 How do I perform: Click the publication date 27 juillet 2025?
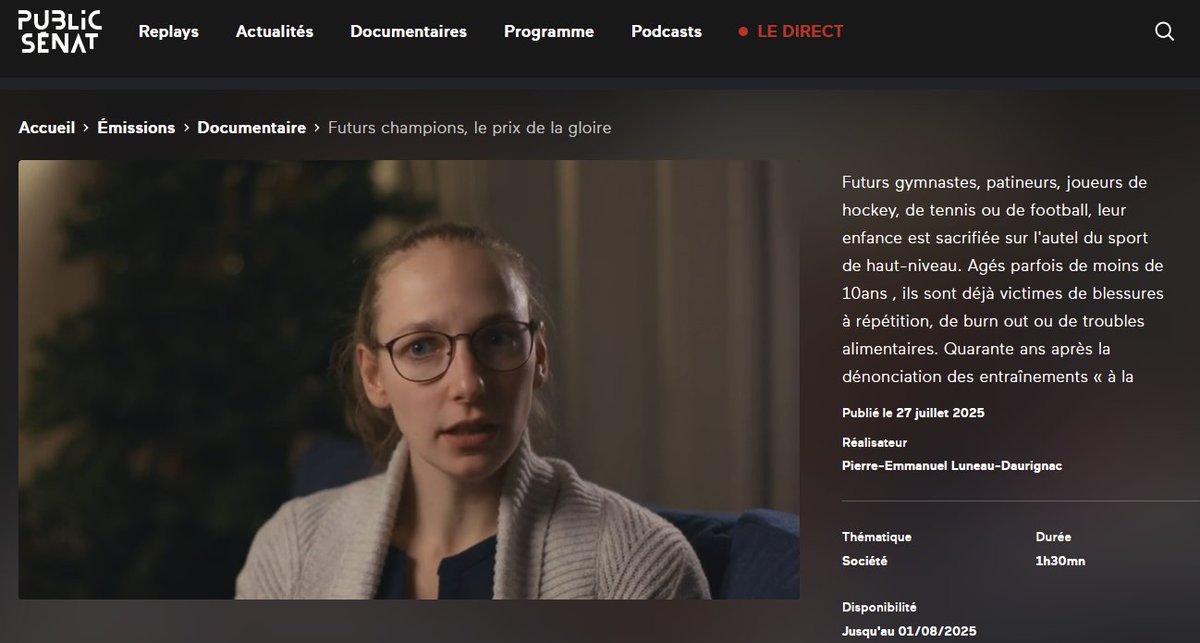pyautogui.click(x=912, y=412)
